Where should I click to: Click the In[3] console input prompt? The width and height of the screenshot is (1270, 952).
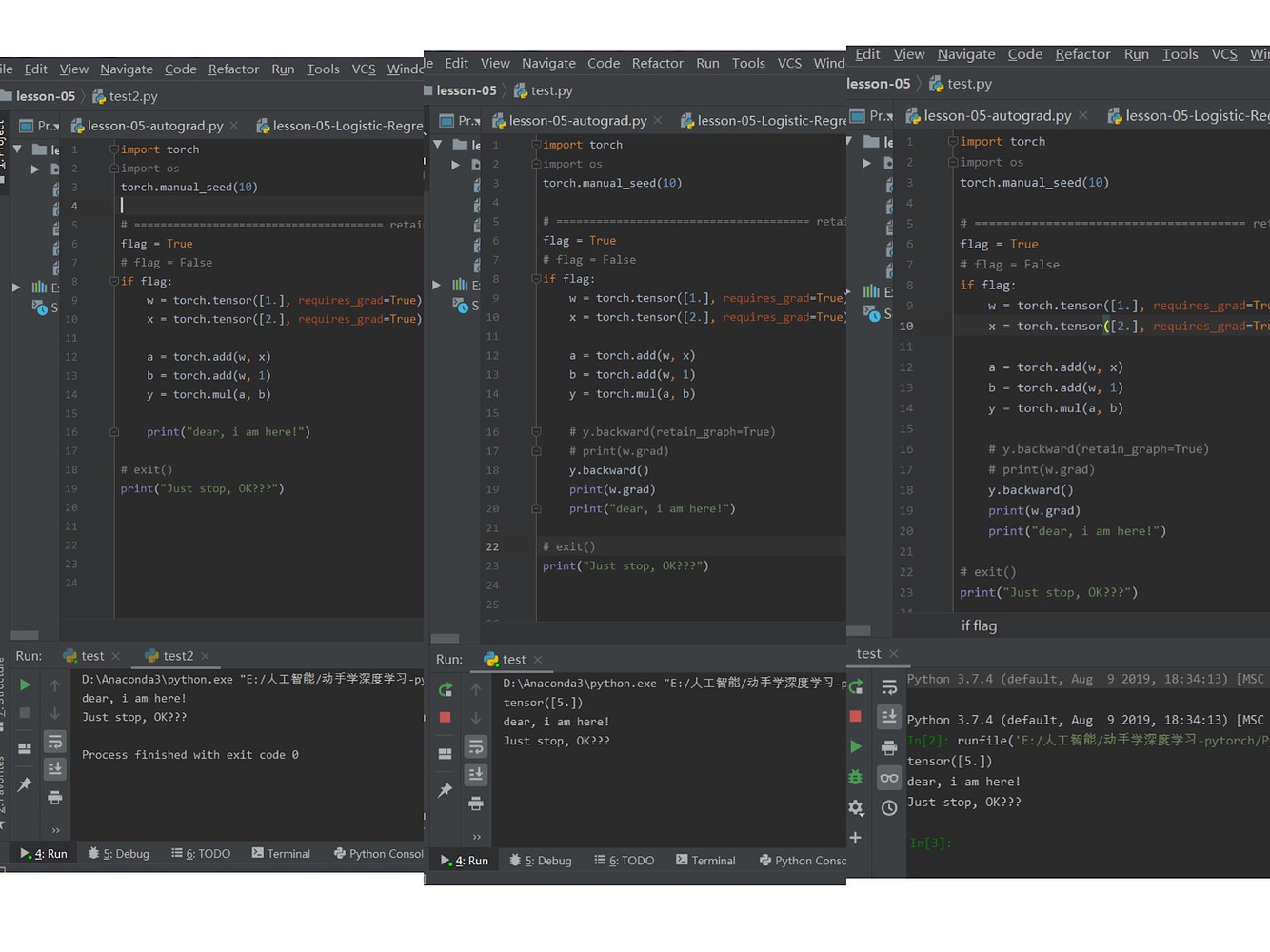coord(930,843)
